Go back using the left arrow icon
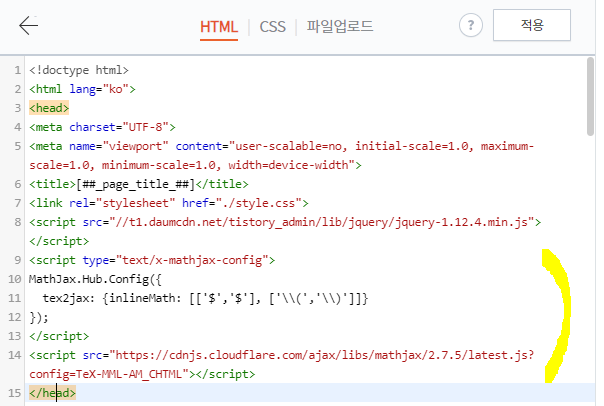The image size is (604, 406). 29,25
